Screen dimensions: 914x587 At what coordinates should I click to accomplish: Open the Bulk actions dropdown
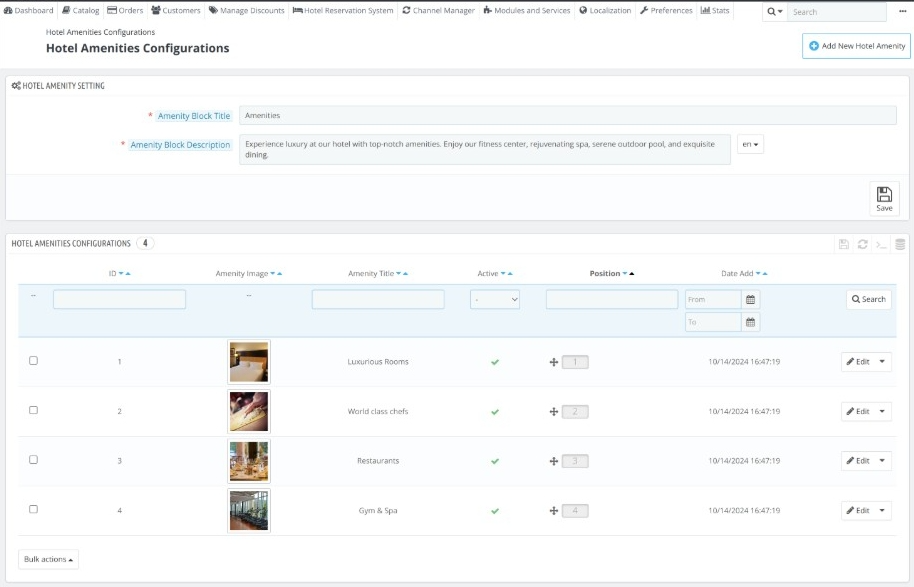(48, 559)
